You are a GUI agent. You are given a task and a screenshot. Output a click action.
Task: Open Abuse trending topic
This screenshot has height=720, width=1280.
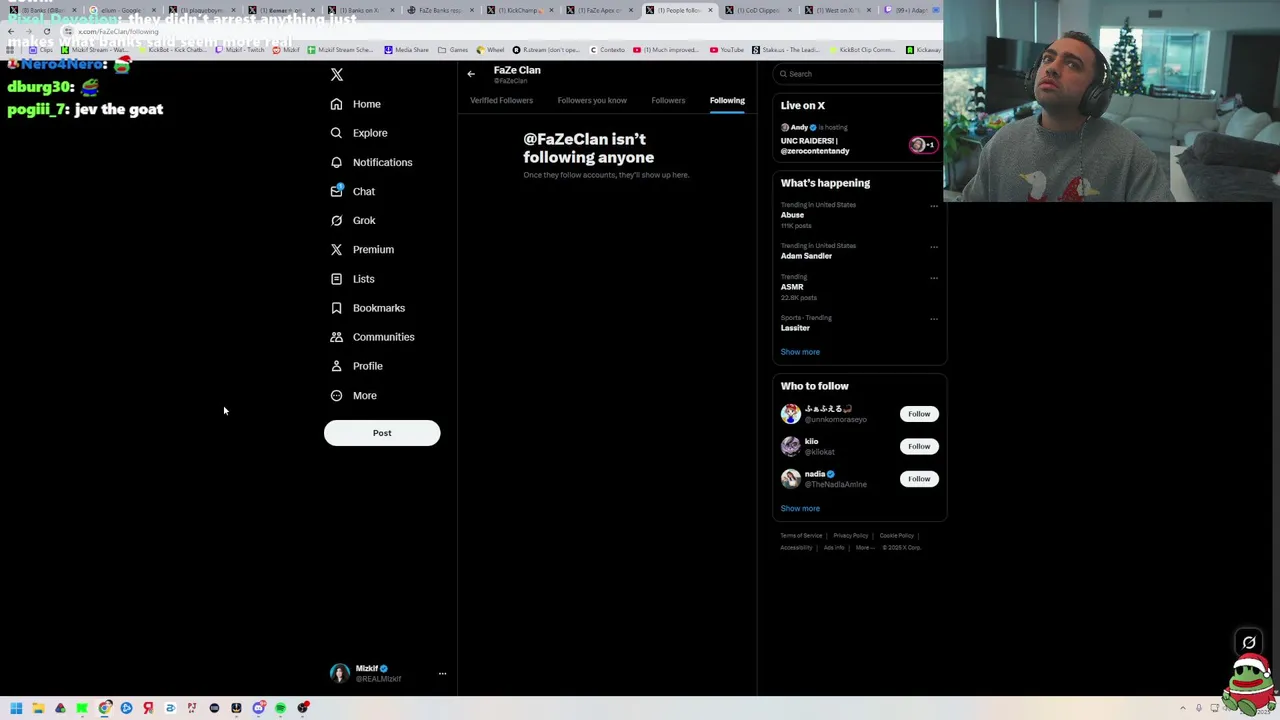pyautogui.click(x=792, y=215)
